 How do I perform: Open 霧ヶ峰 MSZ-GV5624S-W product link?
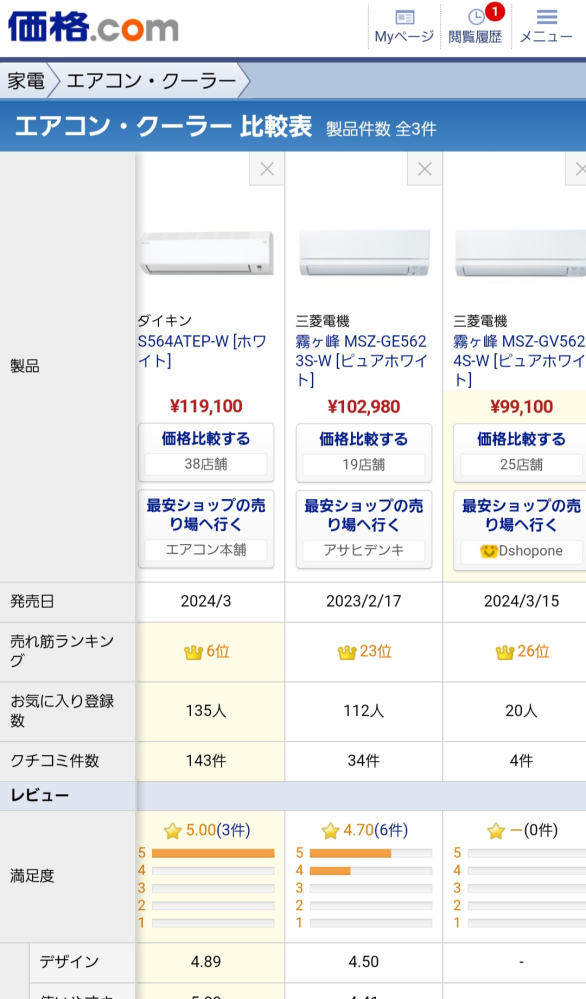coord(518,360)
